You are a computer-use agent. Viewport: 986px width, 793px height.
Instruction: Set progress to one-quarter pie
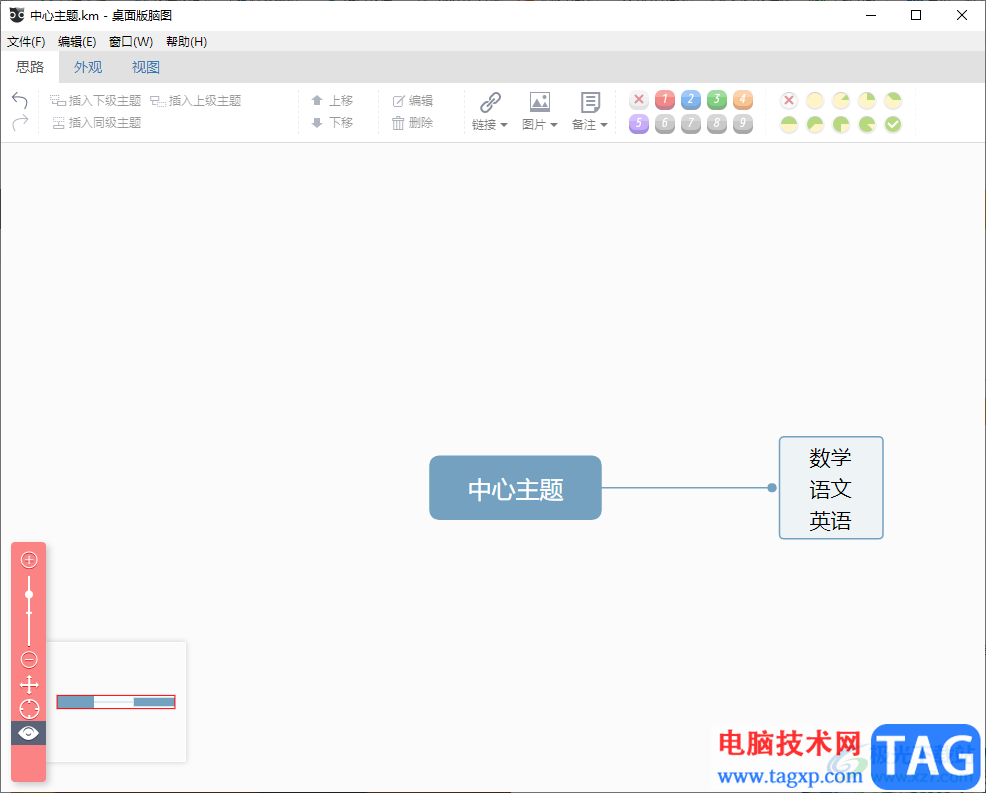867,100
